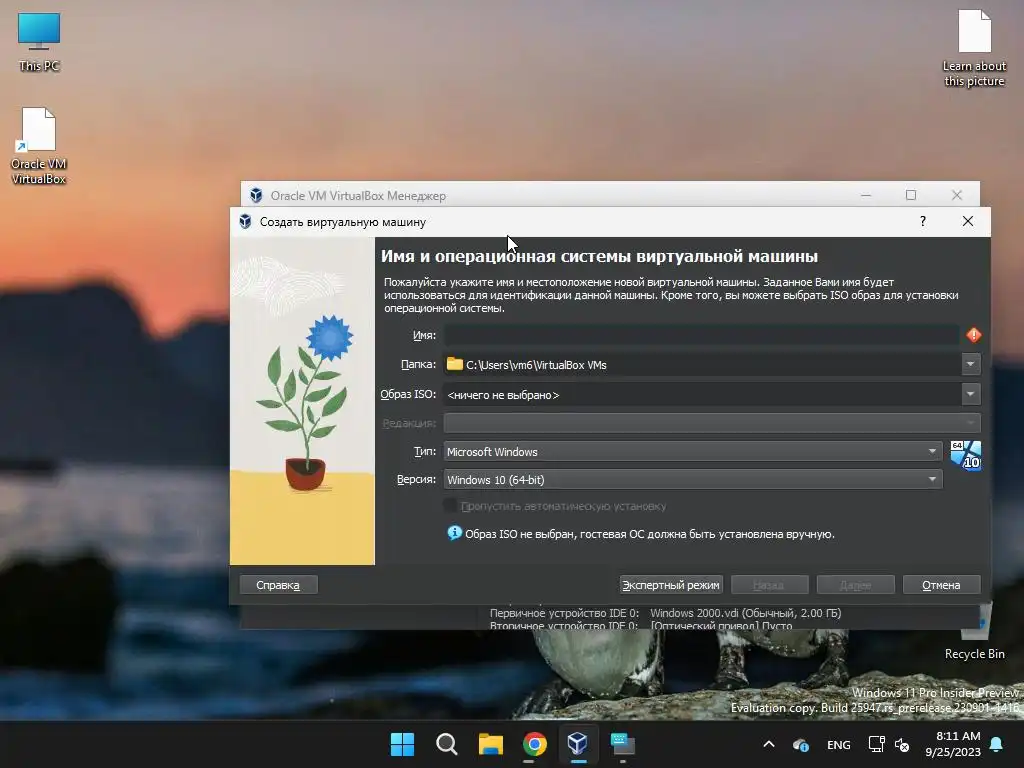Close the VirtualBox Менеджер window
The image size is (1024, 768).
[x=957, y=195]
